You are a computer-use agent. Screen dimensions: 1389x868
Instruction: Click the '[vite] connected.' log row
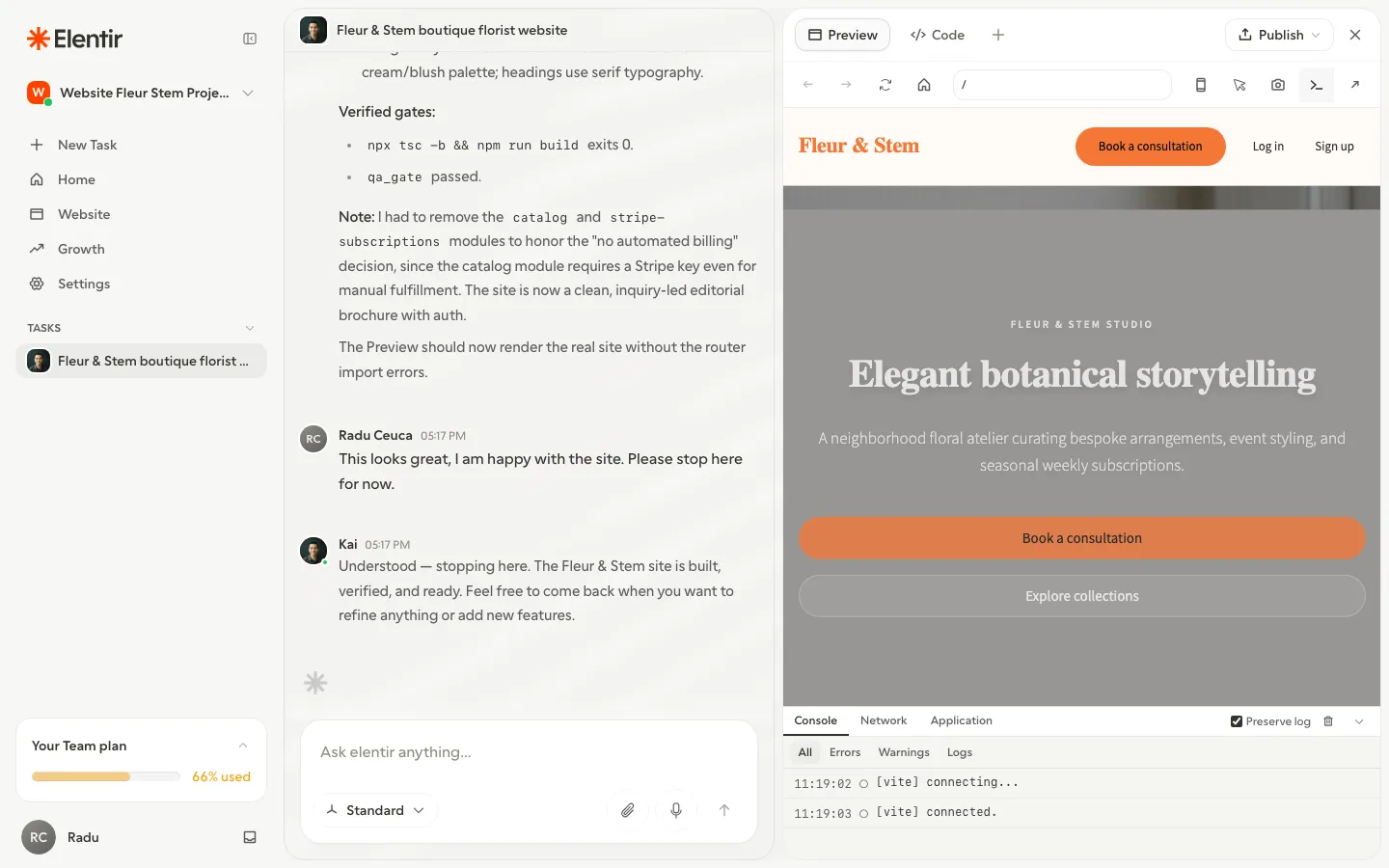tap(1081, 813)
